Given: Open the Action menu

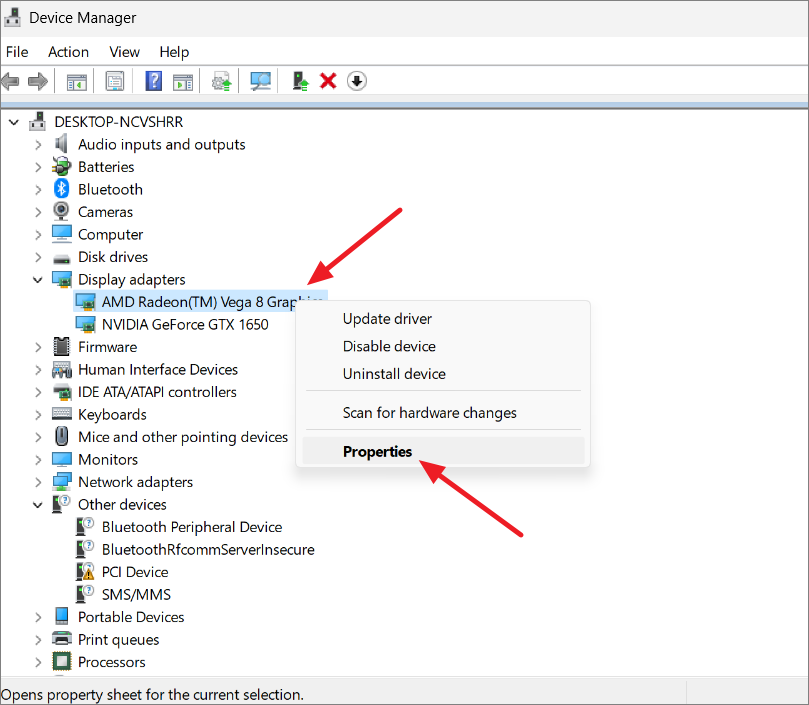Looking at the screenshot, I should point(68,52).
